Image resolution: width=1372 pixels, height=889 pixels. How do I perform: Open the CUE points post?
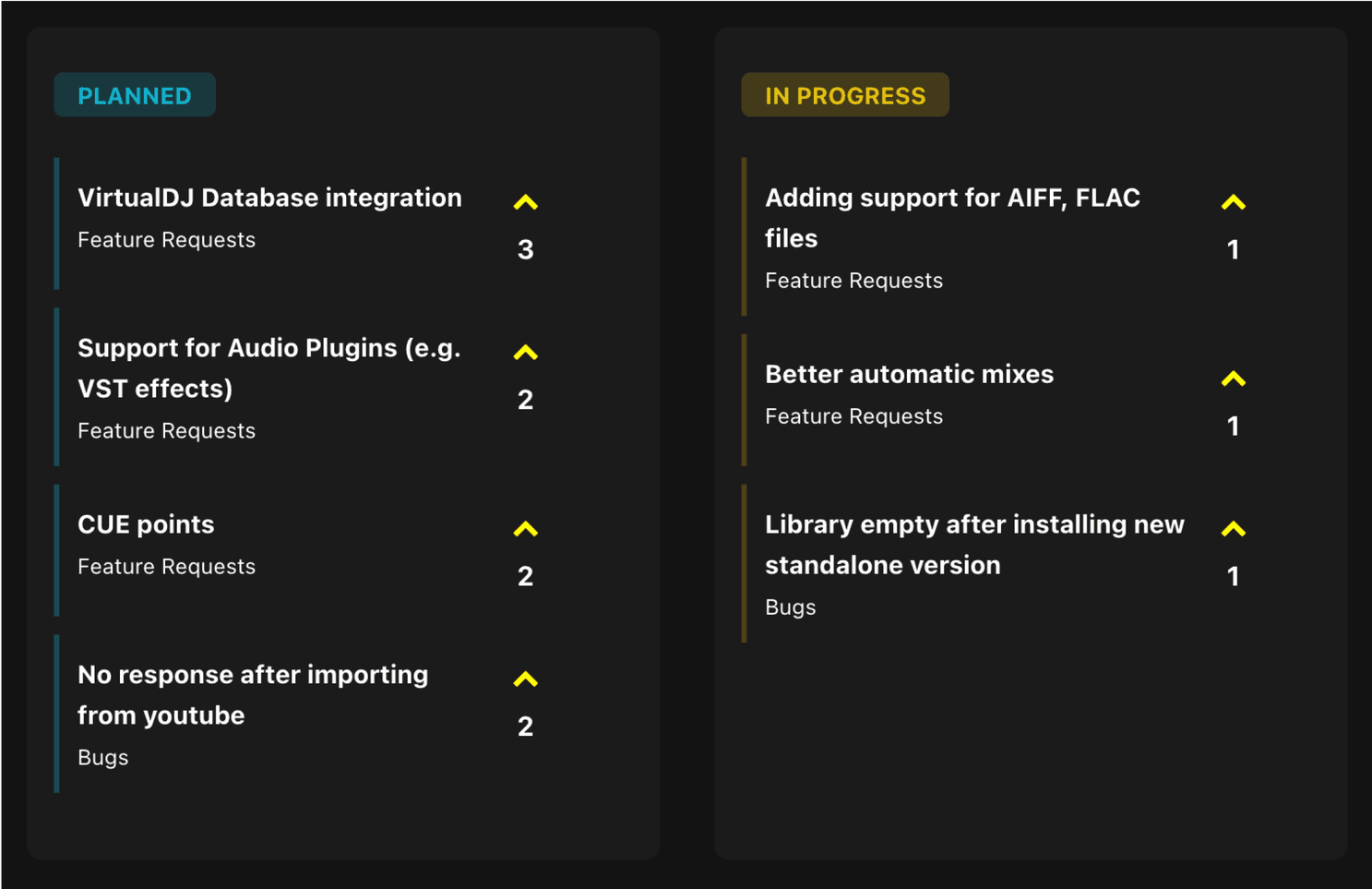click(146, 524)
